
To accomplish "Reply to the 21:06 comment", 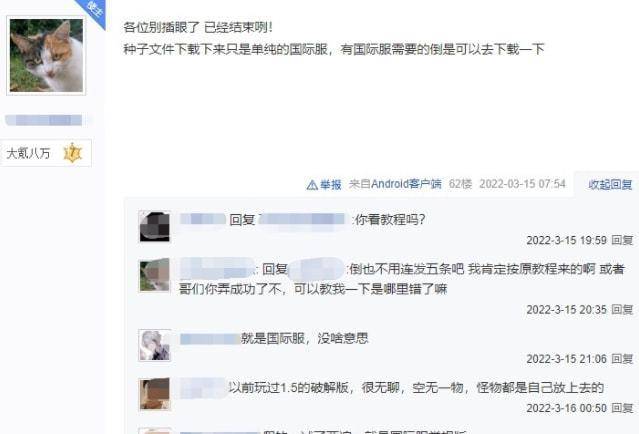I will [x=622, y=359].
